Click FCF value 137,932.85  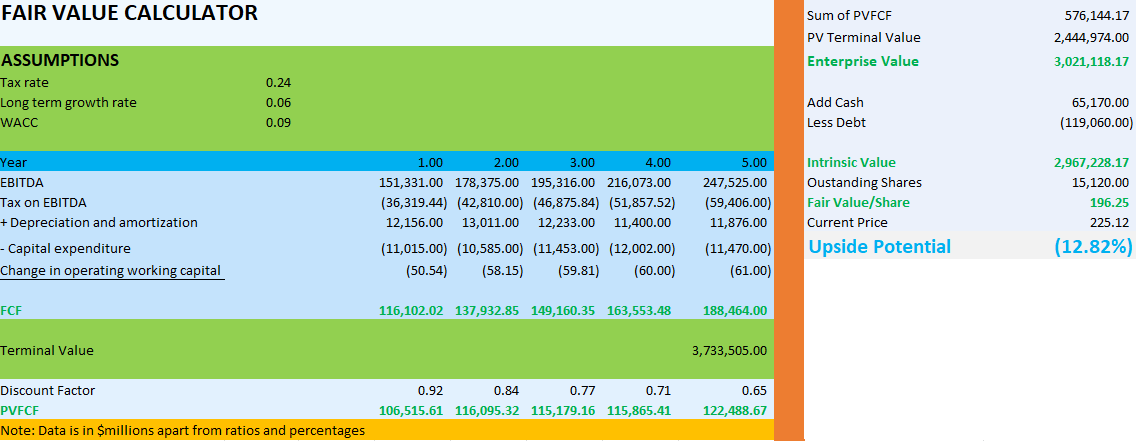coord(488,311)
